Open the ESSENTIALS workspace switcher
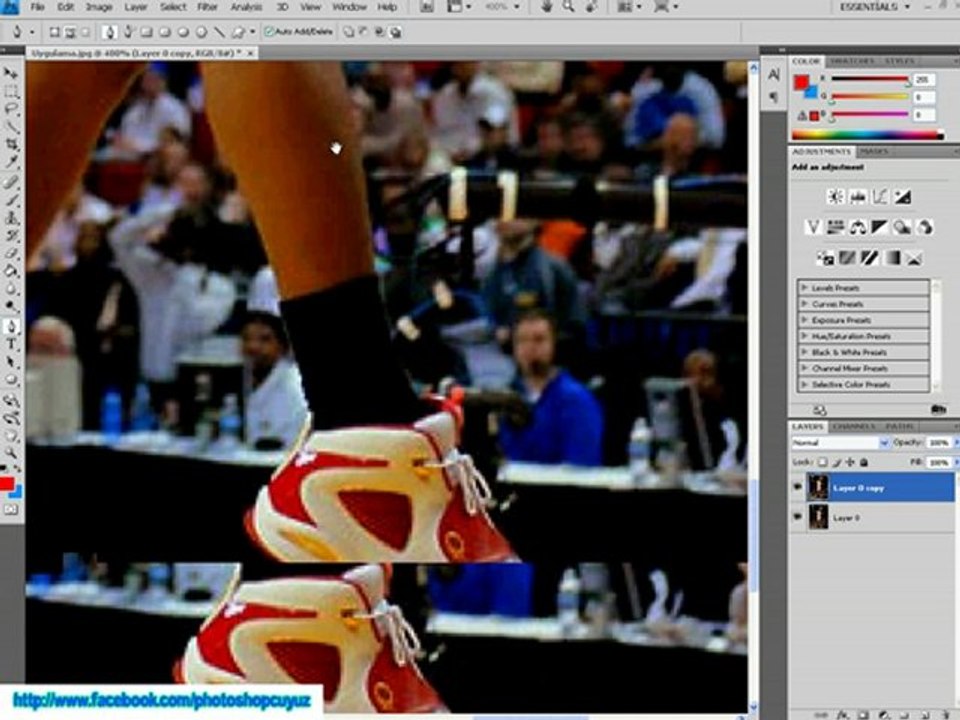Viewport: 960px width, 720px height. tap(874, 7)
